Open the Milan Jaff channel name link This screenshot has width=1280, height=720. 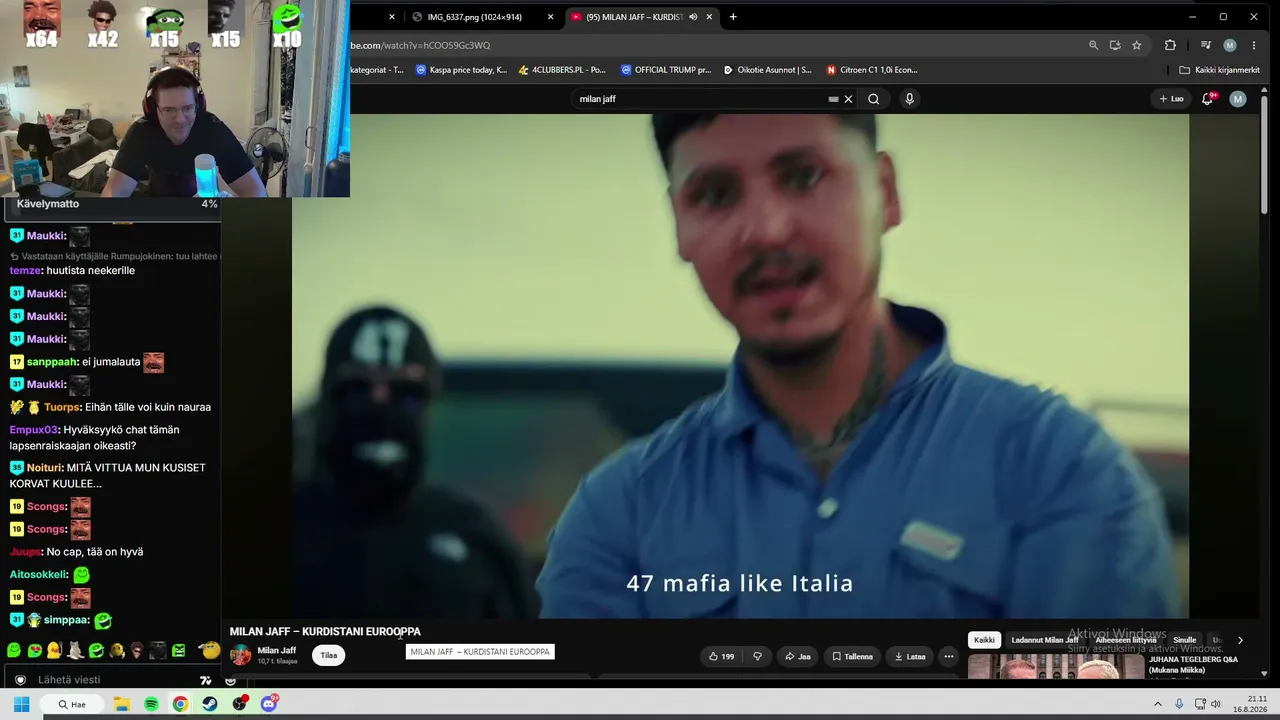click(x=277, y=650)
